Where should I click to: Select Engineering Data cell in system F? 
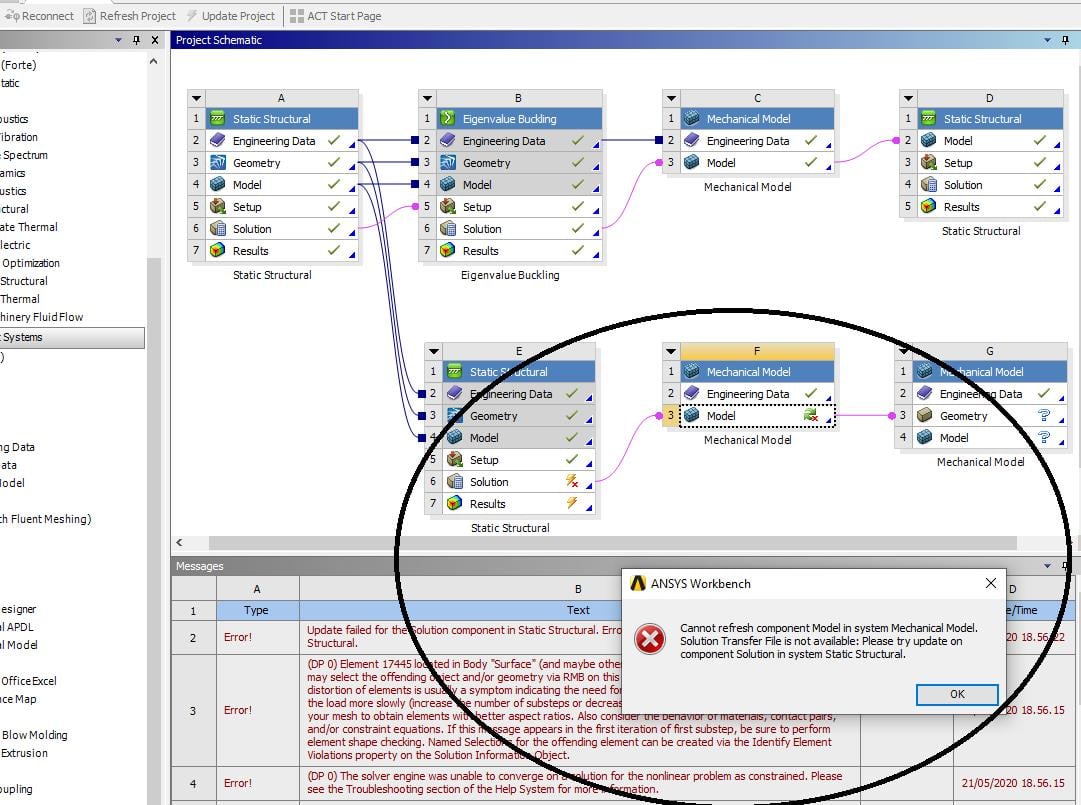[758, 394]
